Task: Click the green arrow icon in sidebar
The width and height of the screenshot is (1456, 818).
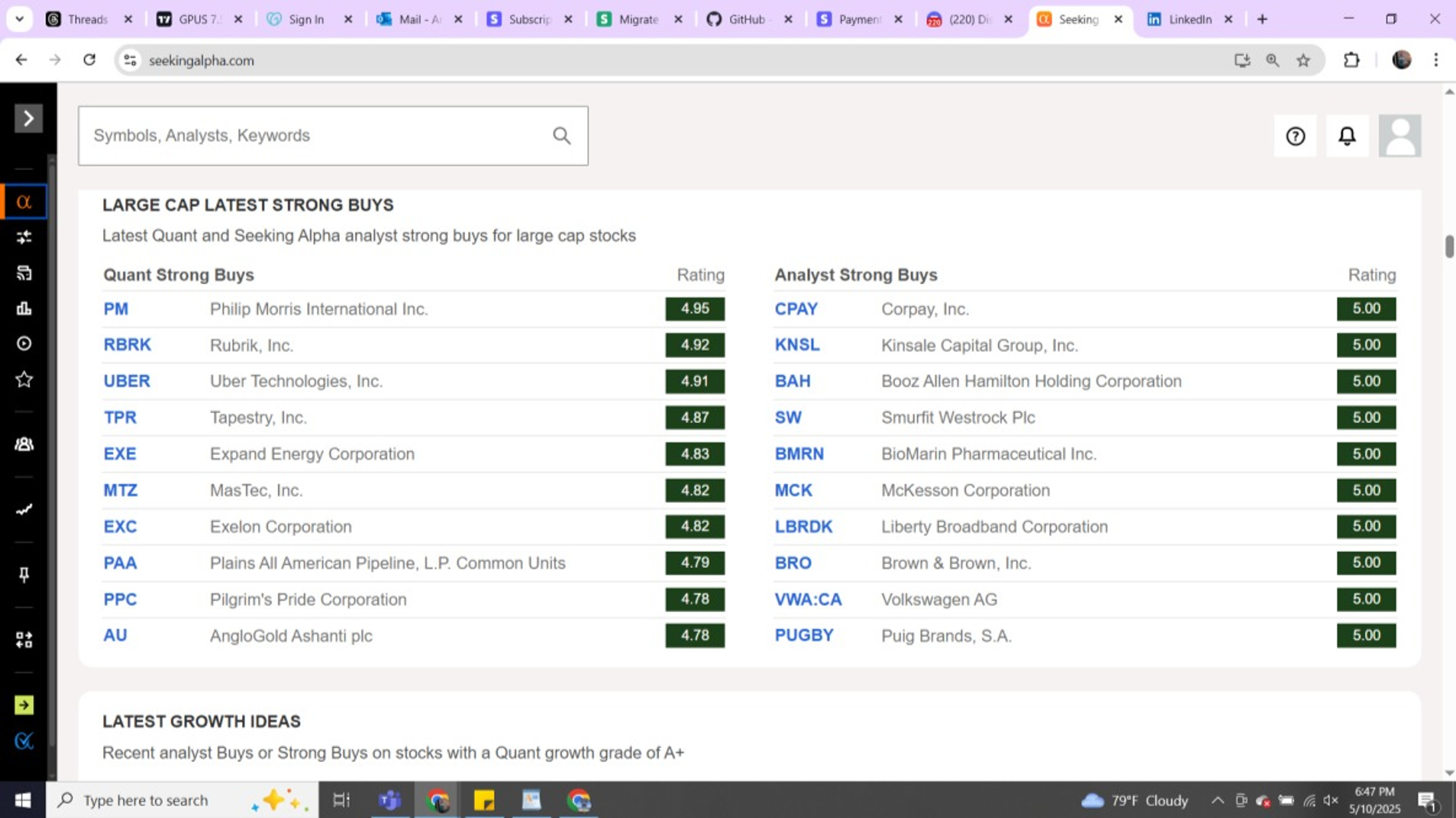Action: point(24,705)
